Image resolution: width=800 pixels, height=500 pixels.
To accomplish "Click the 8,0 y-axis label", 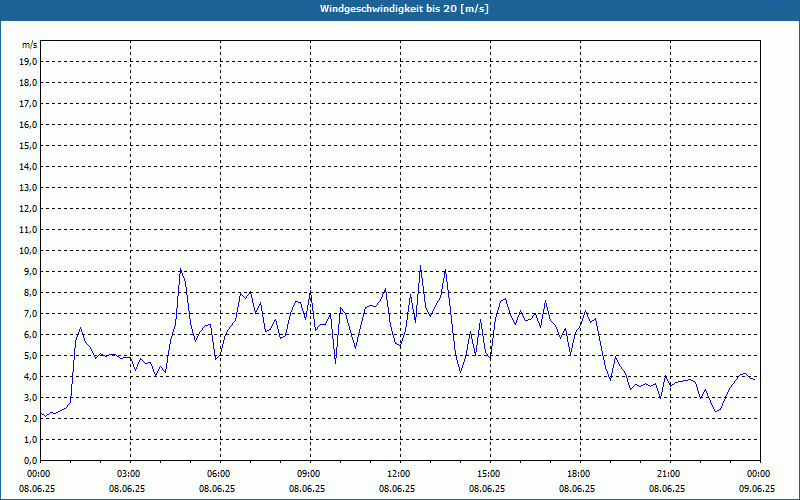I will tap(31, 293).
